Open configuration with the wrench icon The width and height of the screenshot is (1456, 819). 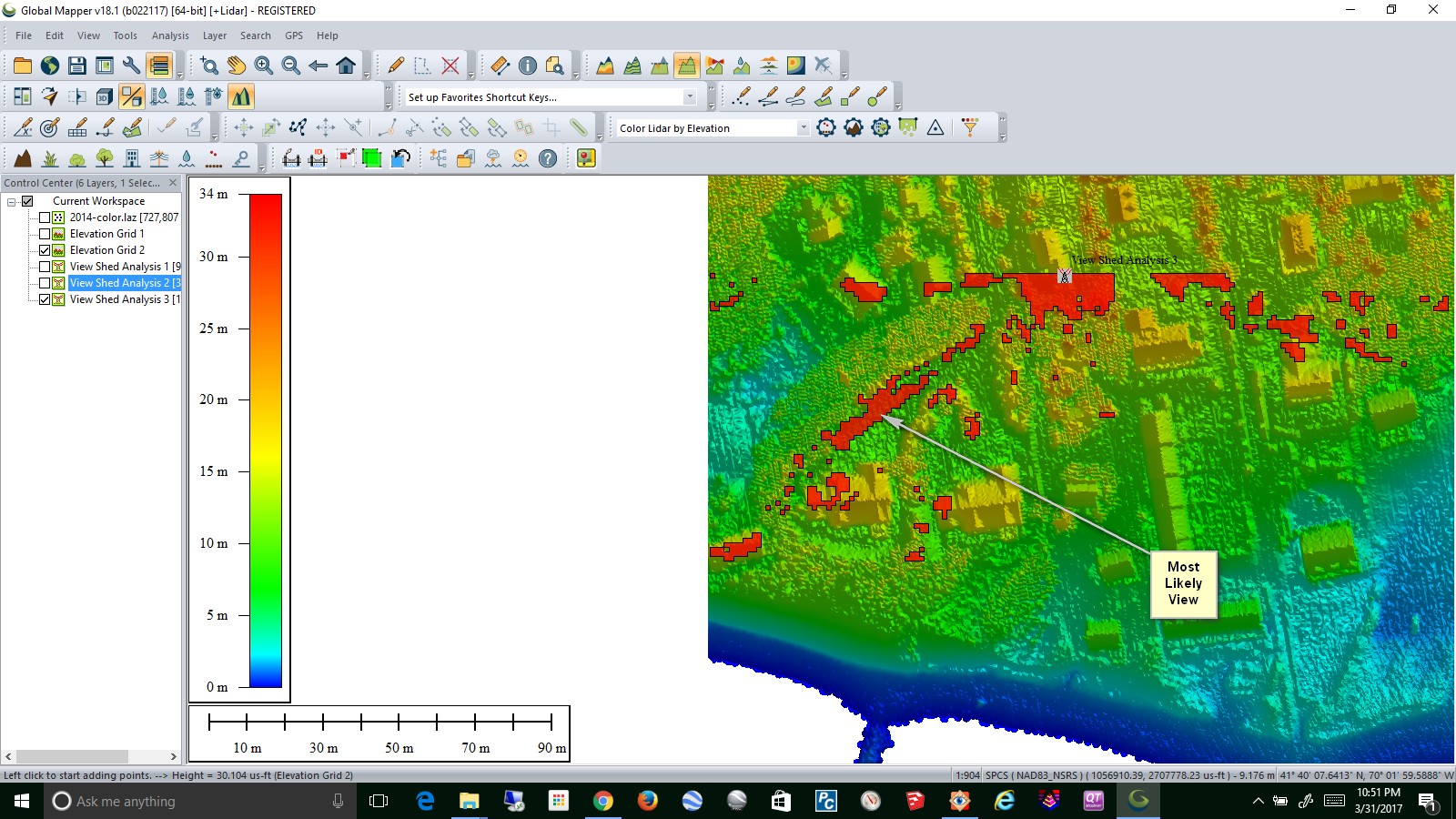click(x=132, y=66)
